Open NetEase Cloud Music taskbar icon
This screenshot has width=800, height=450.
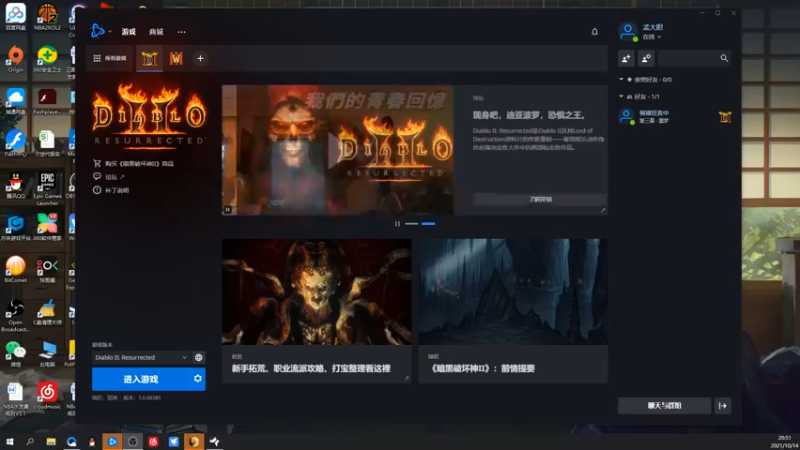click(153, 442)
